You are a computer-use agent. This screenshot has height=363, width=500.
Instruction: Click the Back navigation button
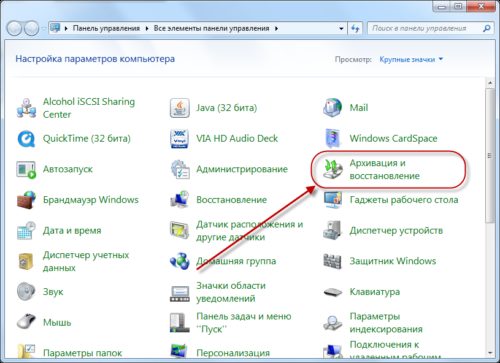tap(14, 28)
